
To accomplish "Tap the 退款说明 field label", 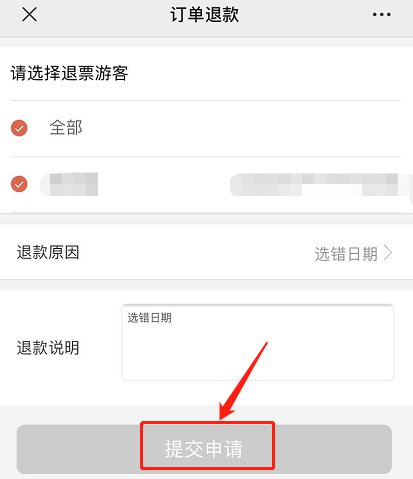I will click(x=48, y=348).
